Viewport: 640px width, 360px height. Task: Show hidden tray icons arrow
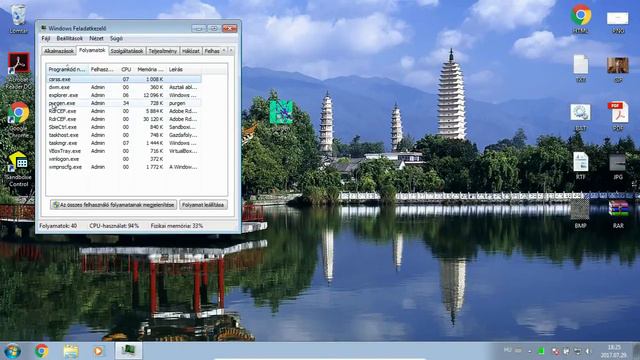(x=529, y=351)
